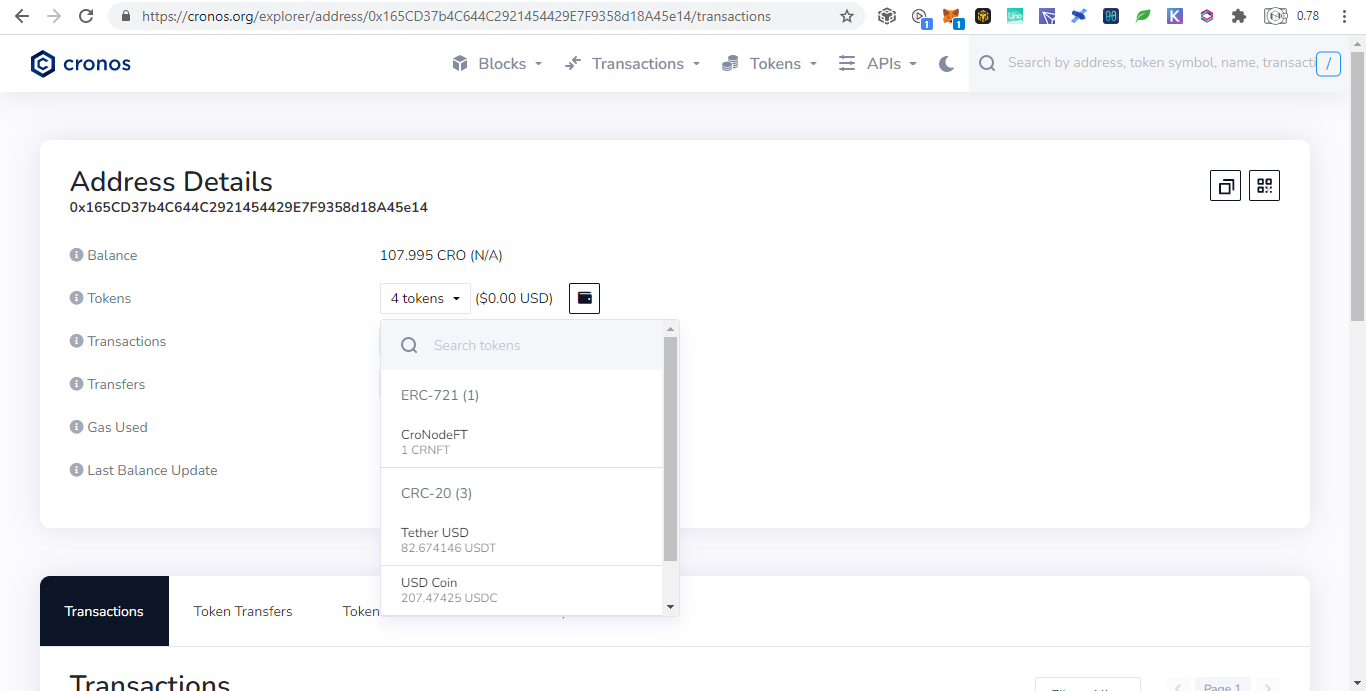Open the Tokens navbar dropdown
The width and height of the screenshot is (1366, 691).
[x=770, y=64]
